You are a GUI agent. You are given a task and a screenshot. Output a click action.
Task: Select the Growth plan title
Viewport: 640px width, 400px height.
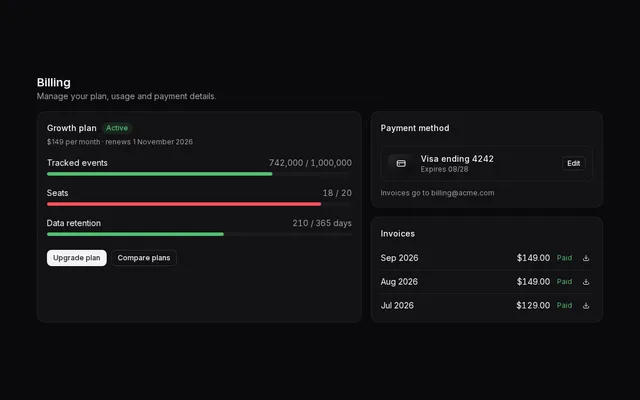coord(71,128)
